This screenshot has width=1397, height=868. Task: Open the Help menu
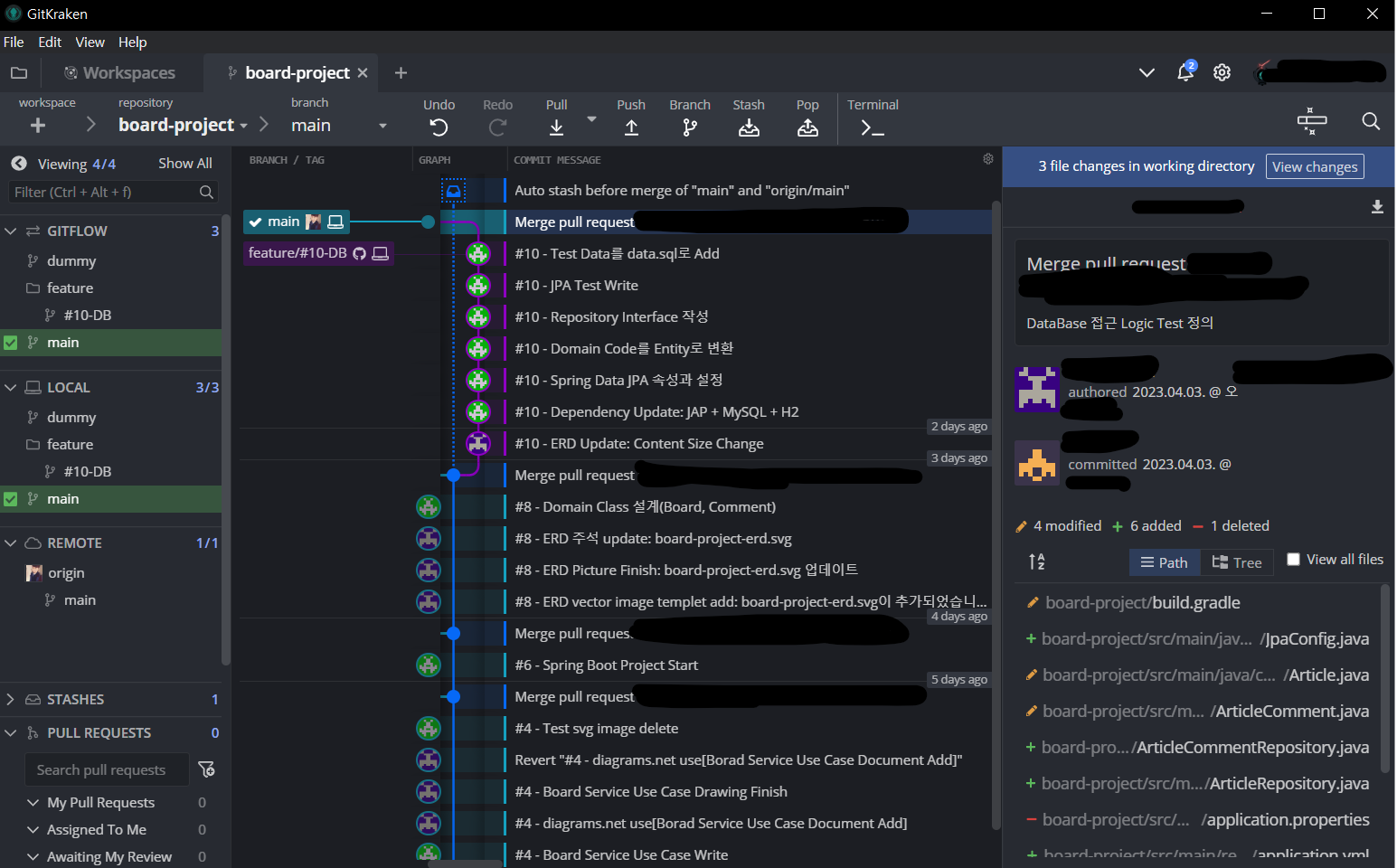(132, 42)
